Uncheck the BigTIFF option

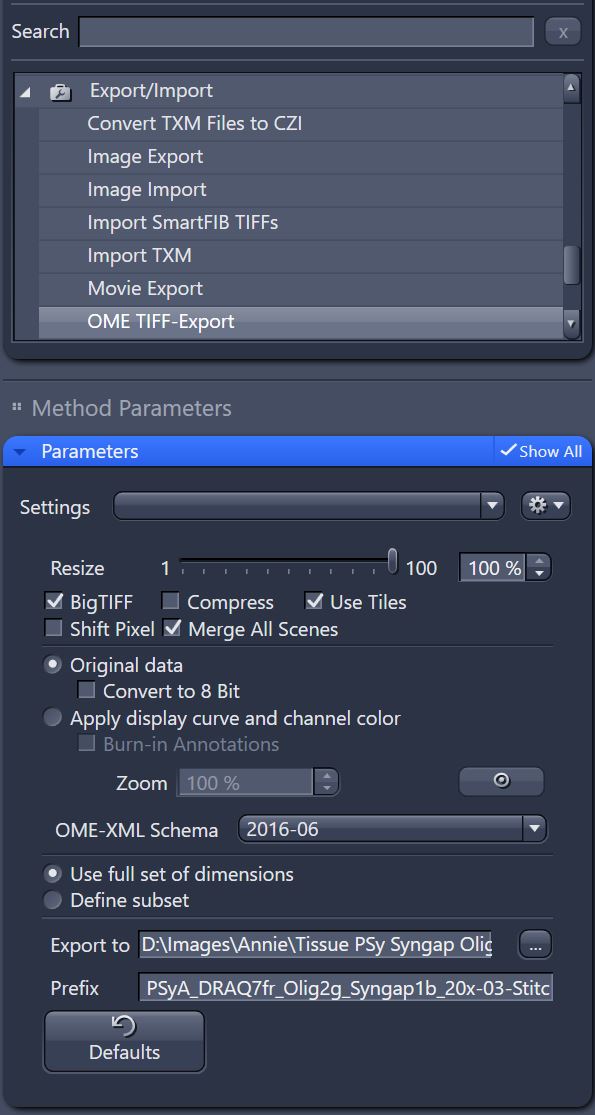pos(54,602)
